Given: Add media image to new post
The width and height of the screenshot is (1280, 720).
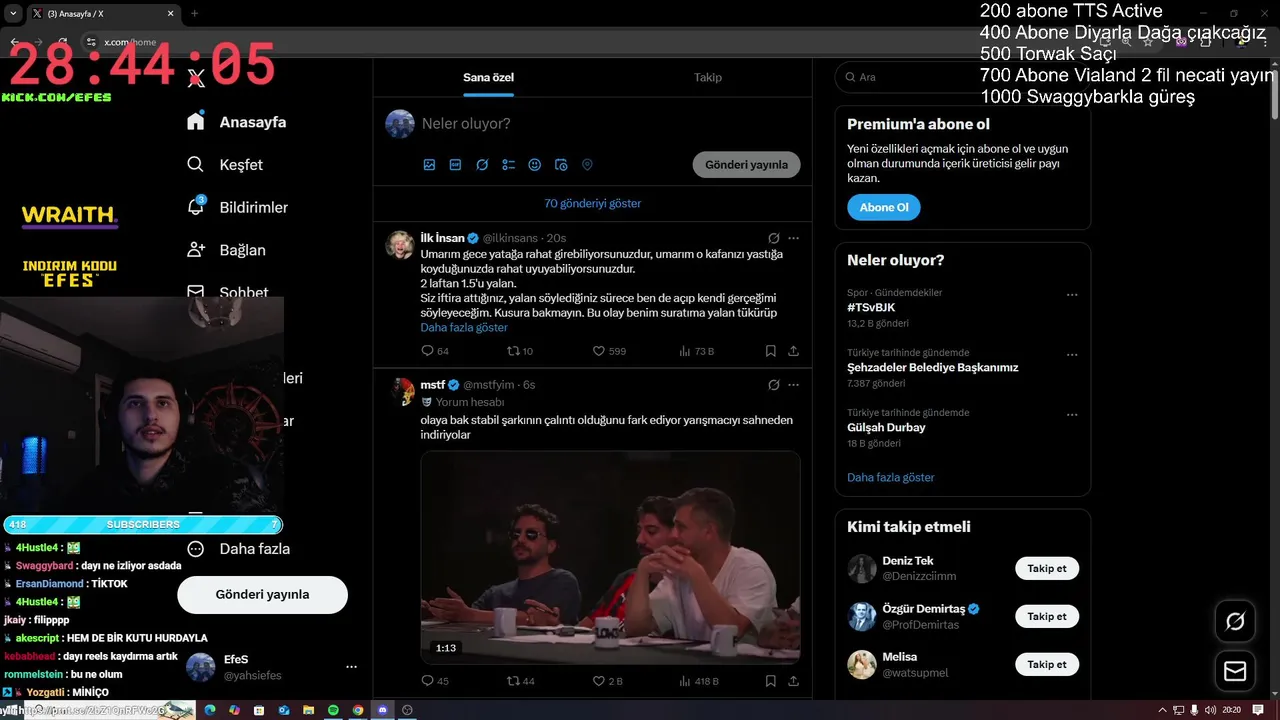Looking at the screenshot, I should click(x=429, y=165).
